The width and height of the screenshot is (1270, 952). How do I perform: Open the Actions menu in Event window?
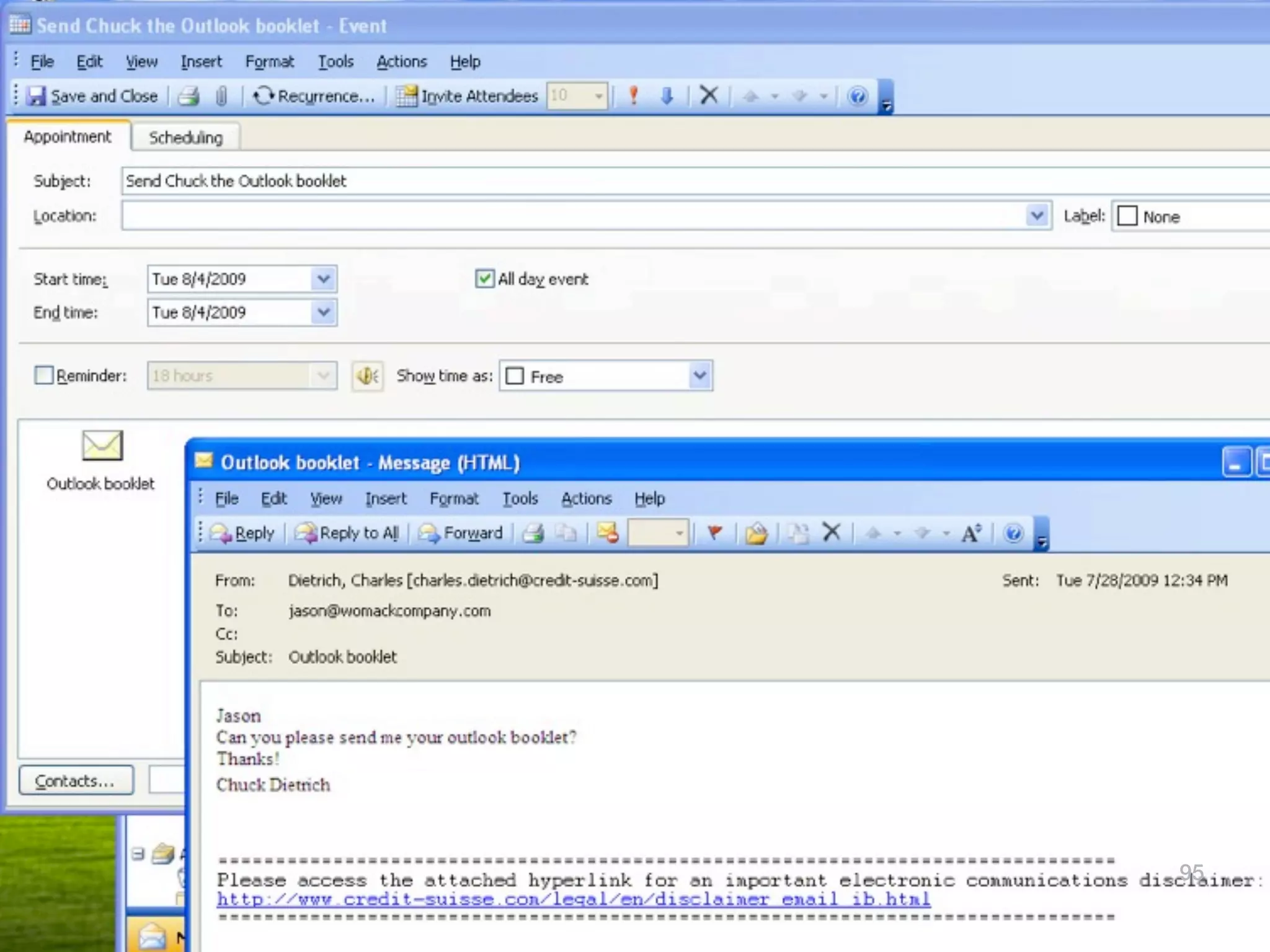[x=401, y=62]
